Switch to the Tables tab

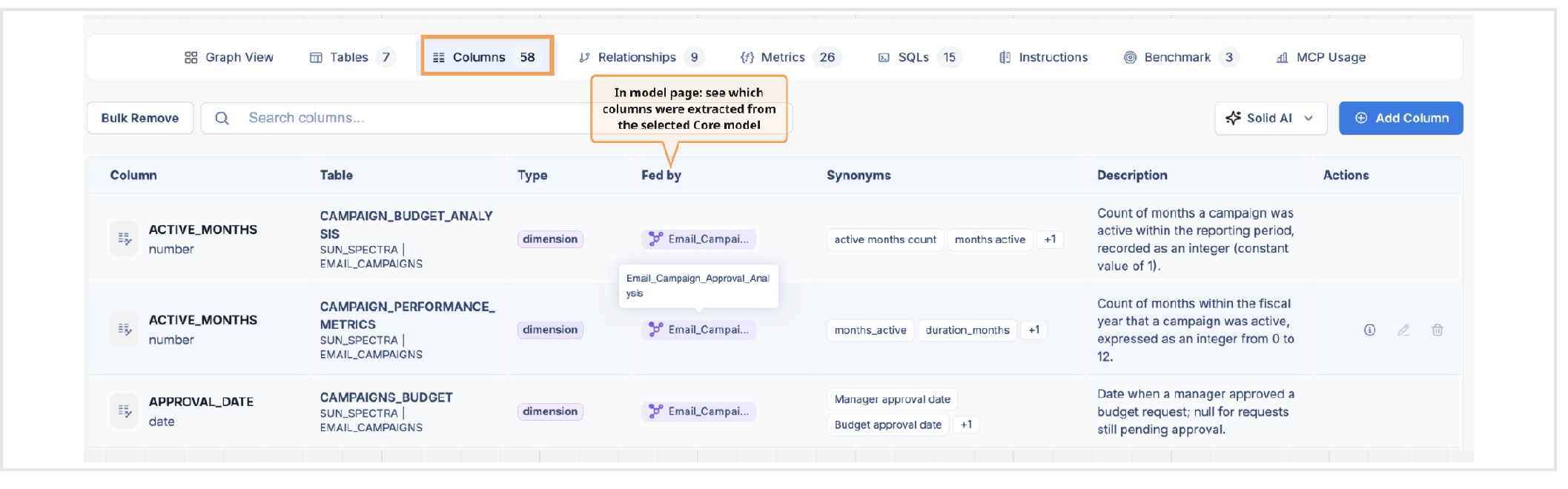coord(352,58)
